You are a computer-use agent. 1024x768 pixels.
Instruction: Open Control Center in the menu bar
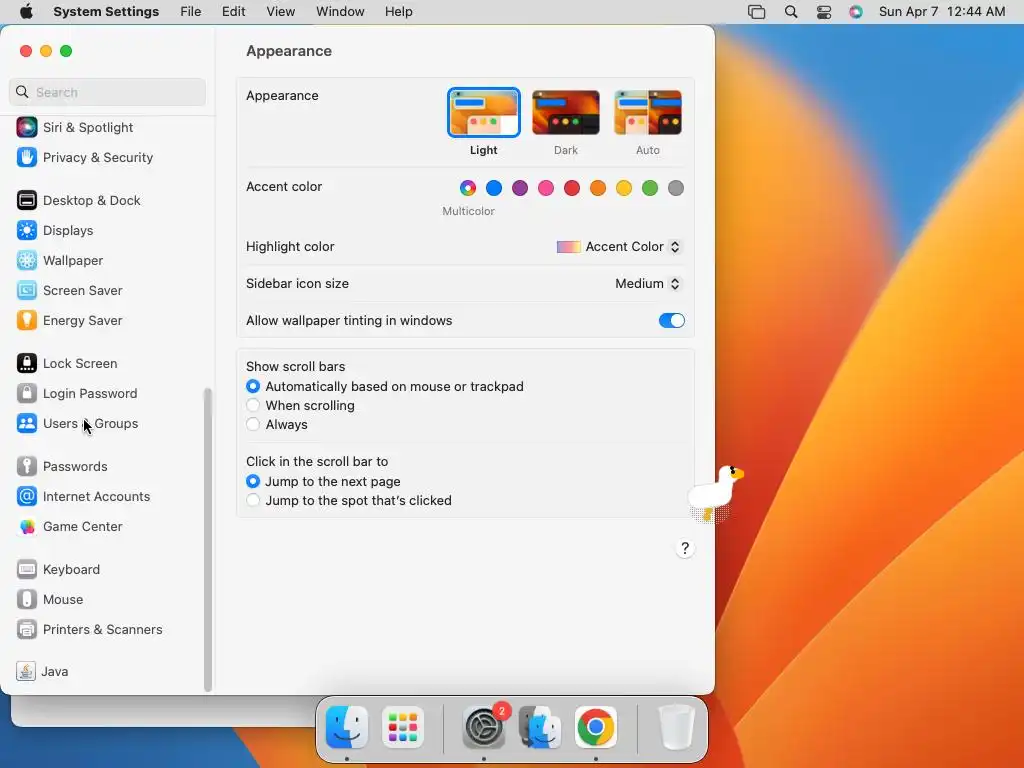tap(824, 12)
